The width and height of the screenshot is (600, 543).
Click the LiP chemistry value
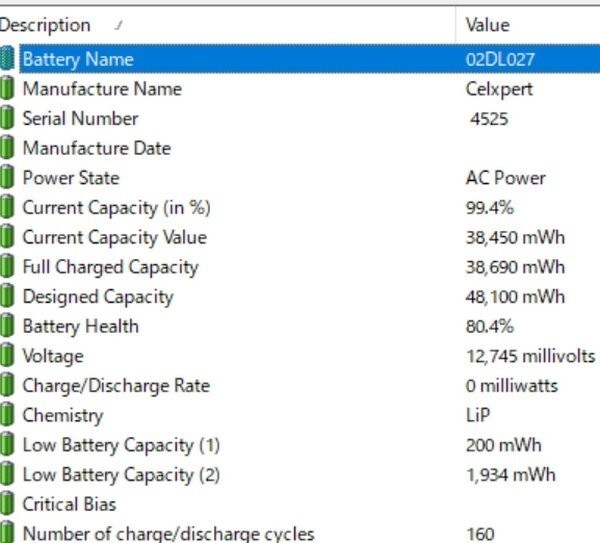[x=478, y=415]
